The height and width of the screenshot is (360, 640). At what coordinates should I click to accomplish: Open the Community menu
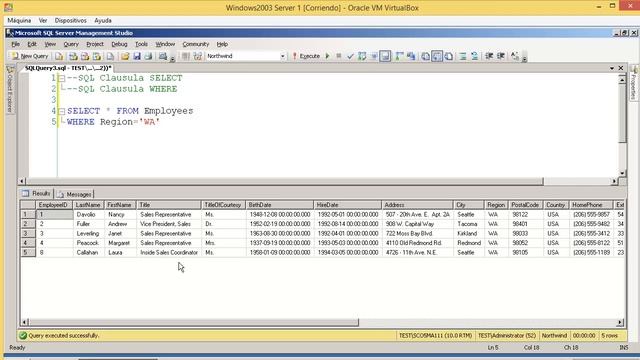196,44
